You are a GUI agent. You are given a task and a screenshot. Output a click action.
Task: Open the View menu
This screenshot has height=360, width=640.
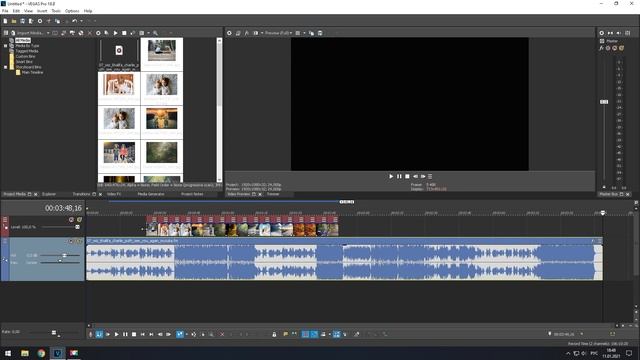(x=29, y=11)
